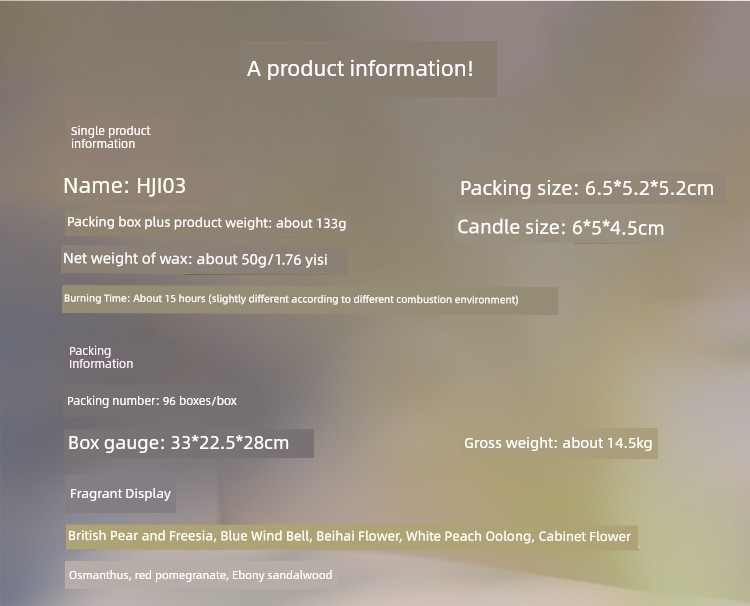Screen dimensions: 750x606
Task: Select the 'White Peach Oolong' fragrance name
Action: coord(468,536)
